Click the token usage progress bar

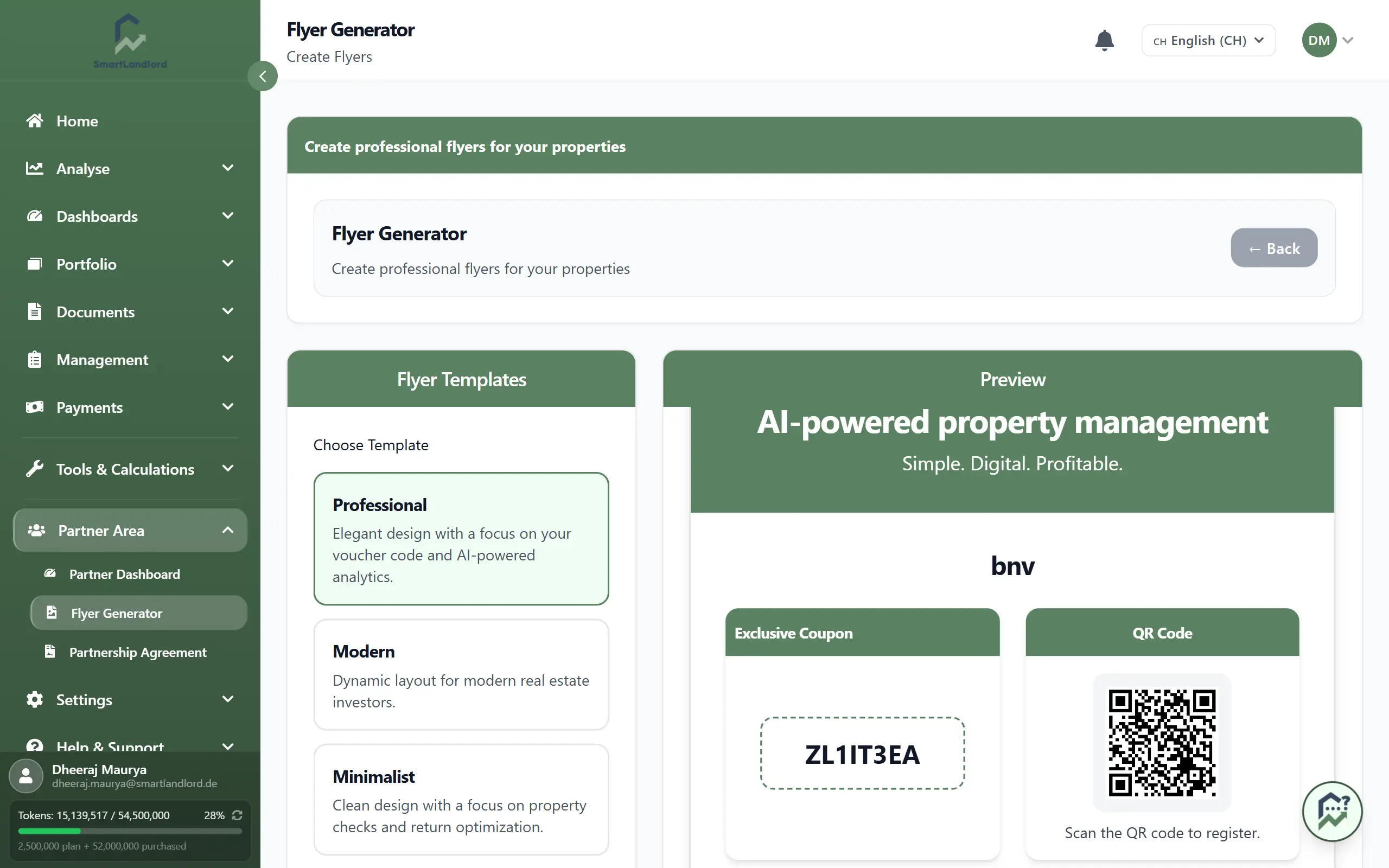pyautogui.click(x=130, y=831)
